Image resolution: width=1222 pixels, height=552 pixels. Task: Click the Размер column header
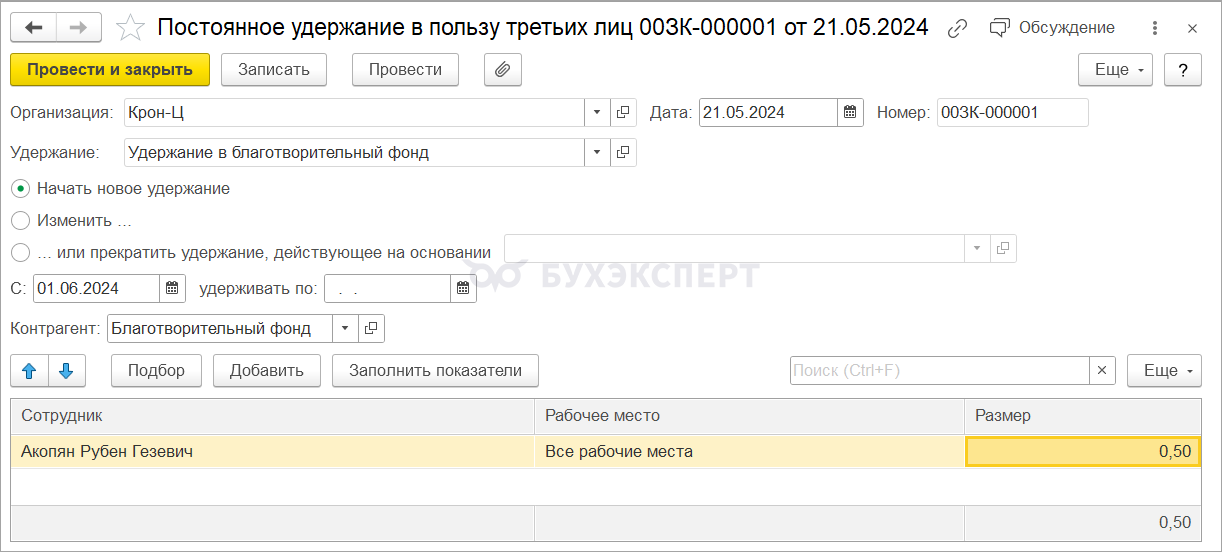[x=1083, y=415]
